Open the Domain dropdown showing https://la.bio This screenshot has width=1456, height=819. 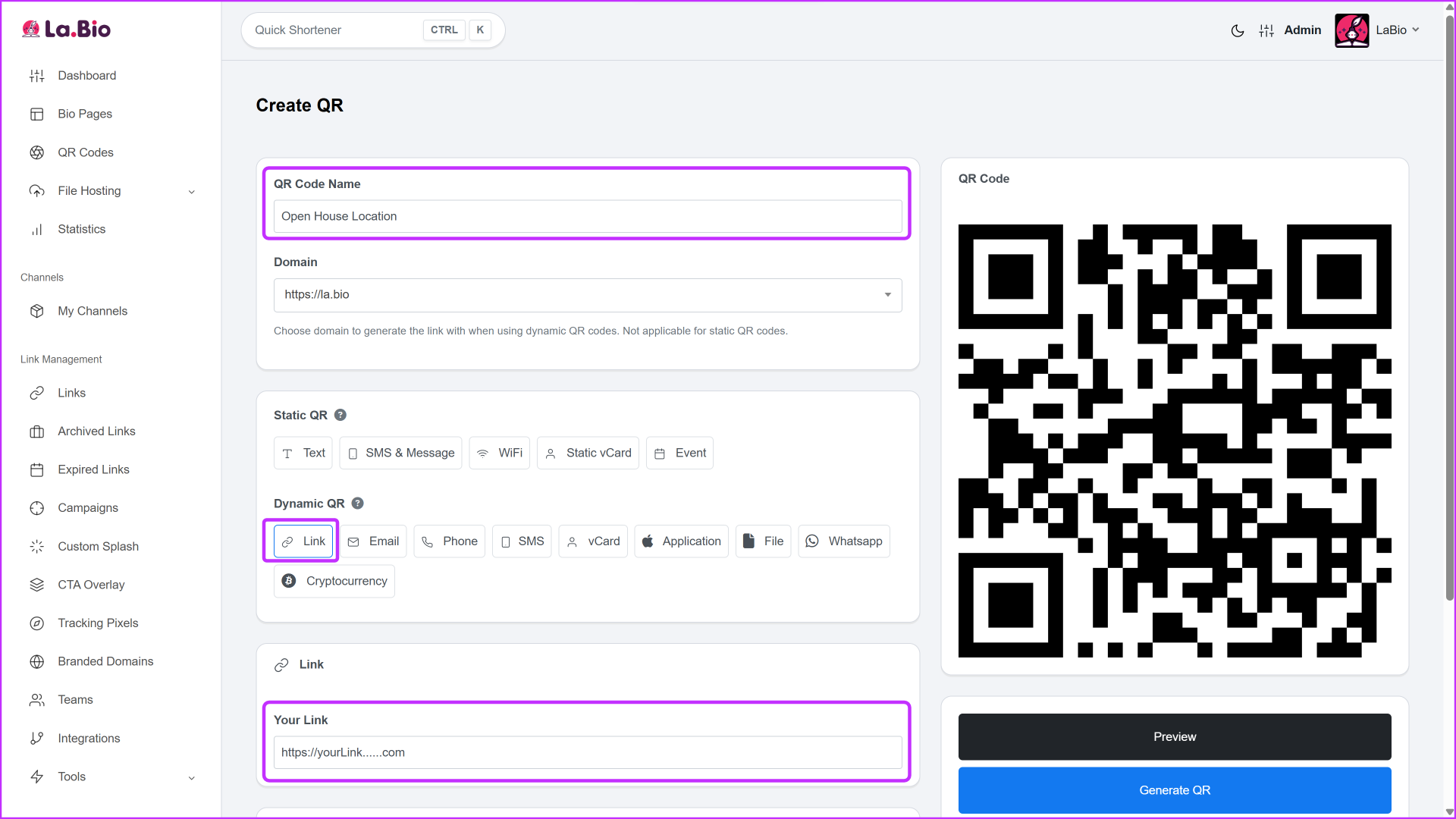point(587,295)
